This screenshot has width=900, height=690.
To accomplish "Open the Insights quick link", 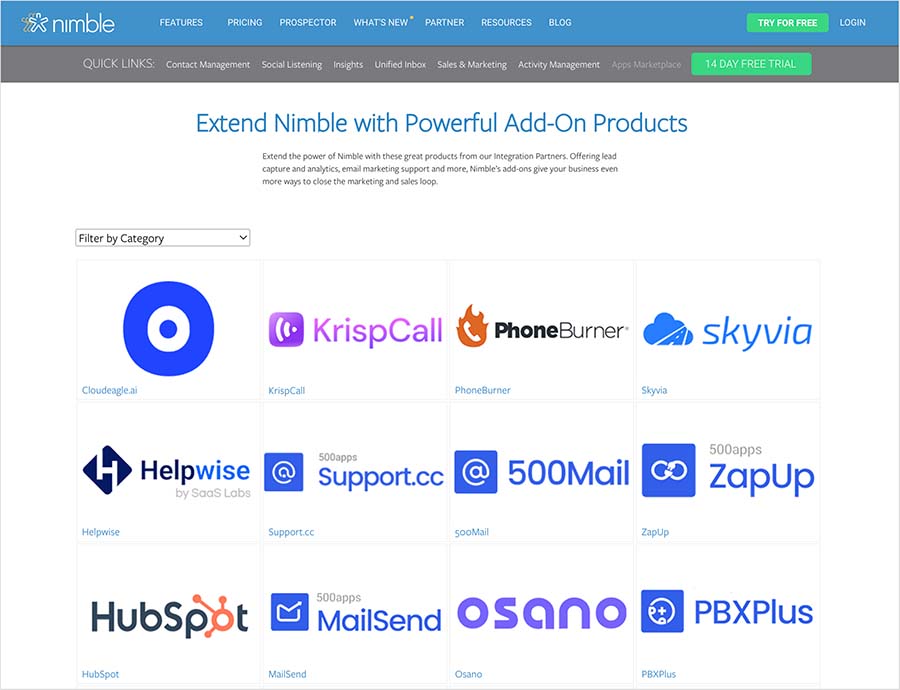I will coord(348,64).
